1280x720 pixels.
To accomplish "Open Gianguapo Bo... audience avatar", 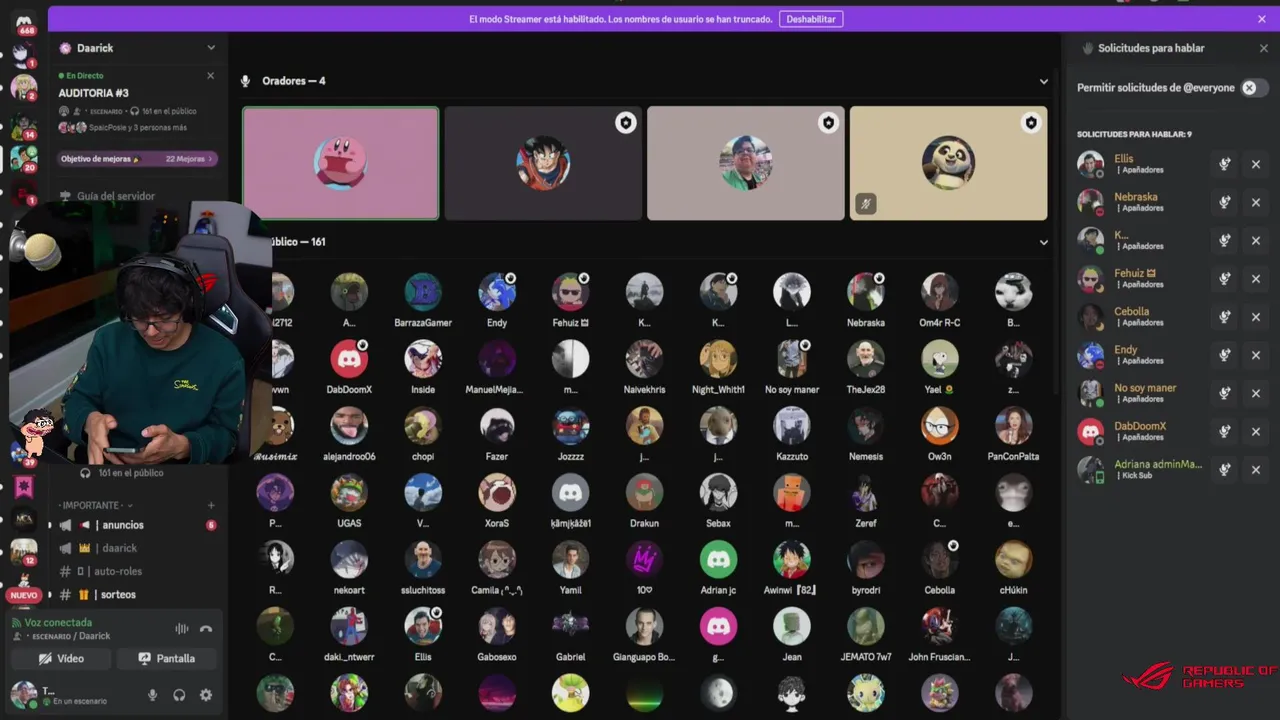I will pos(644,626).
